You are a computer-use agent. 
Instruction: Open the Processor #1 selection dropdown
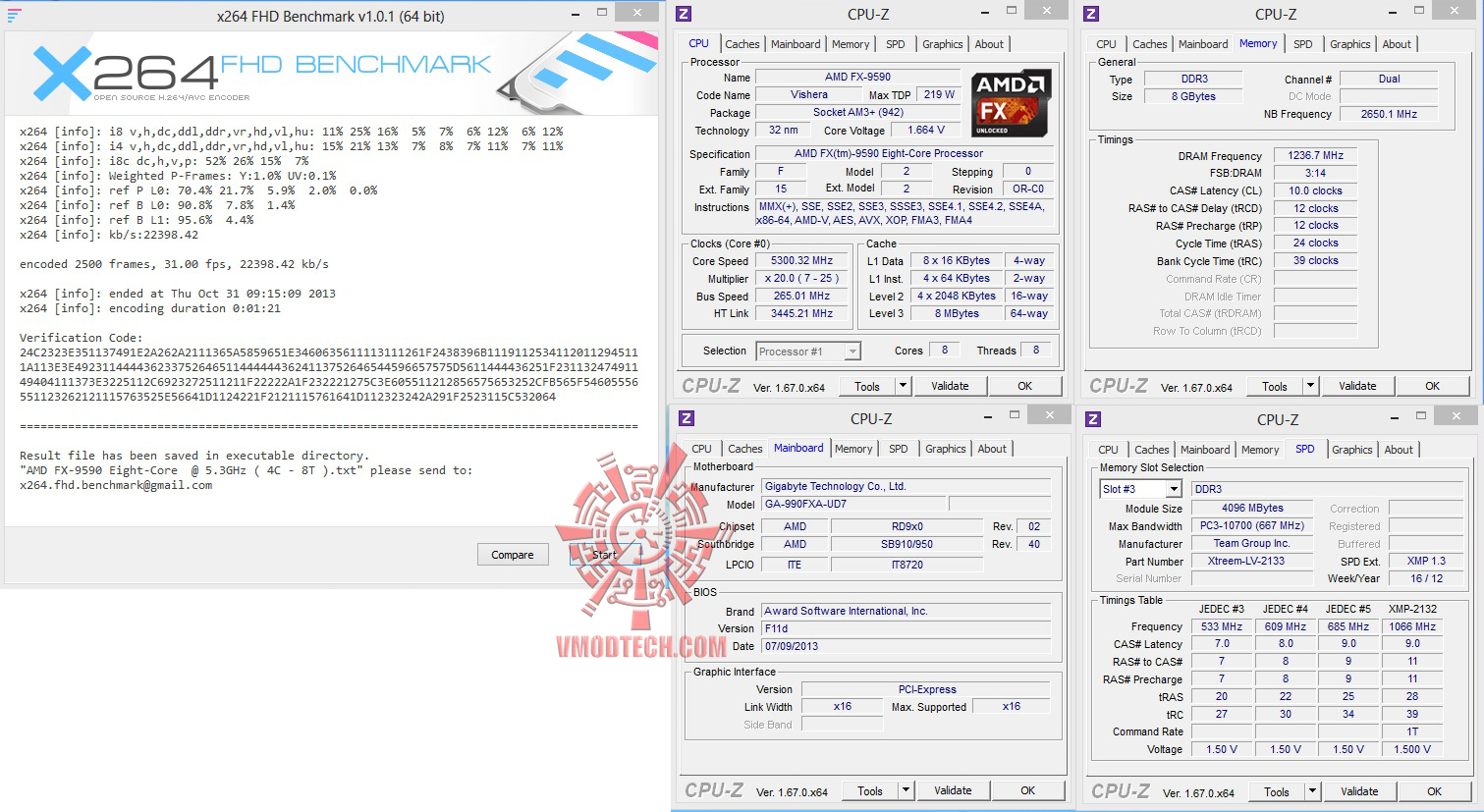[x=852, y=352]
